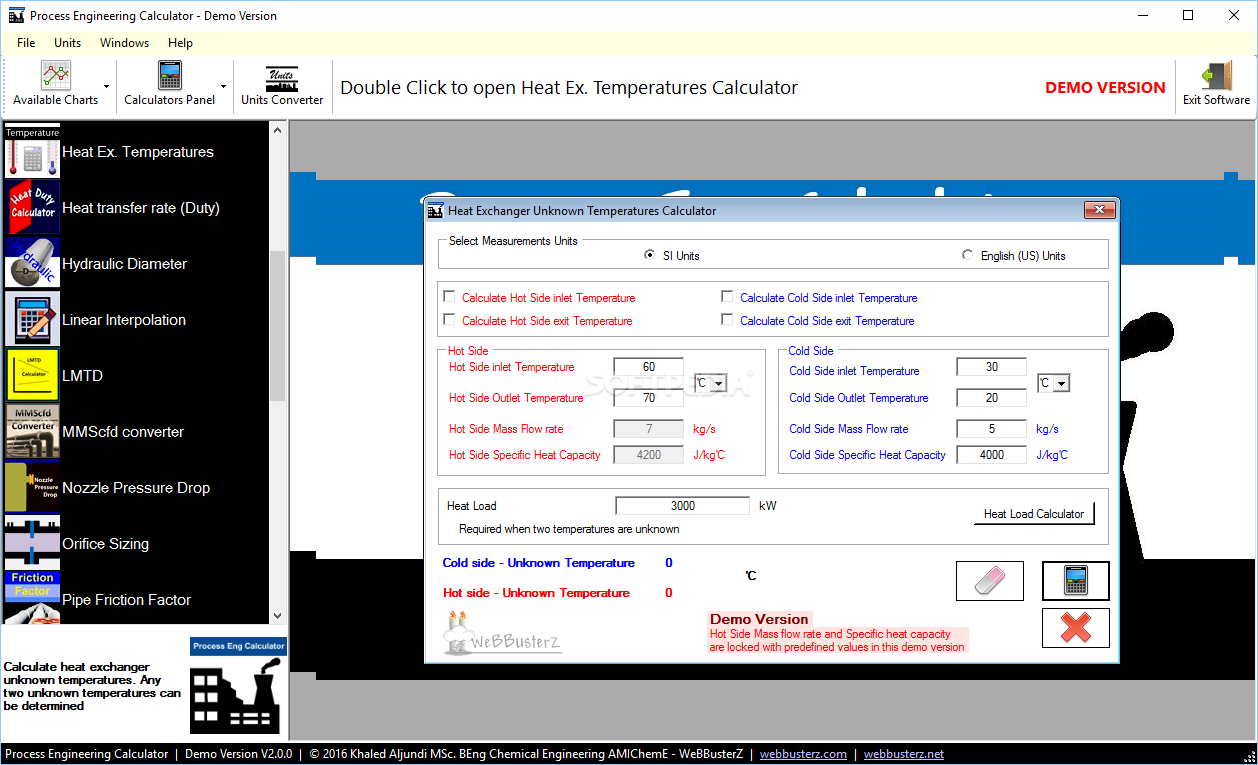The height and width of the screenshot is (765, 1258).
Task: Expand the Calculators Panel dropdown arrow
Action: (223, 87)
